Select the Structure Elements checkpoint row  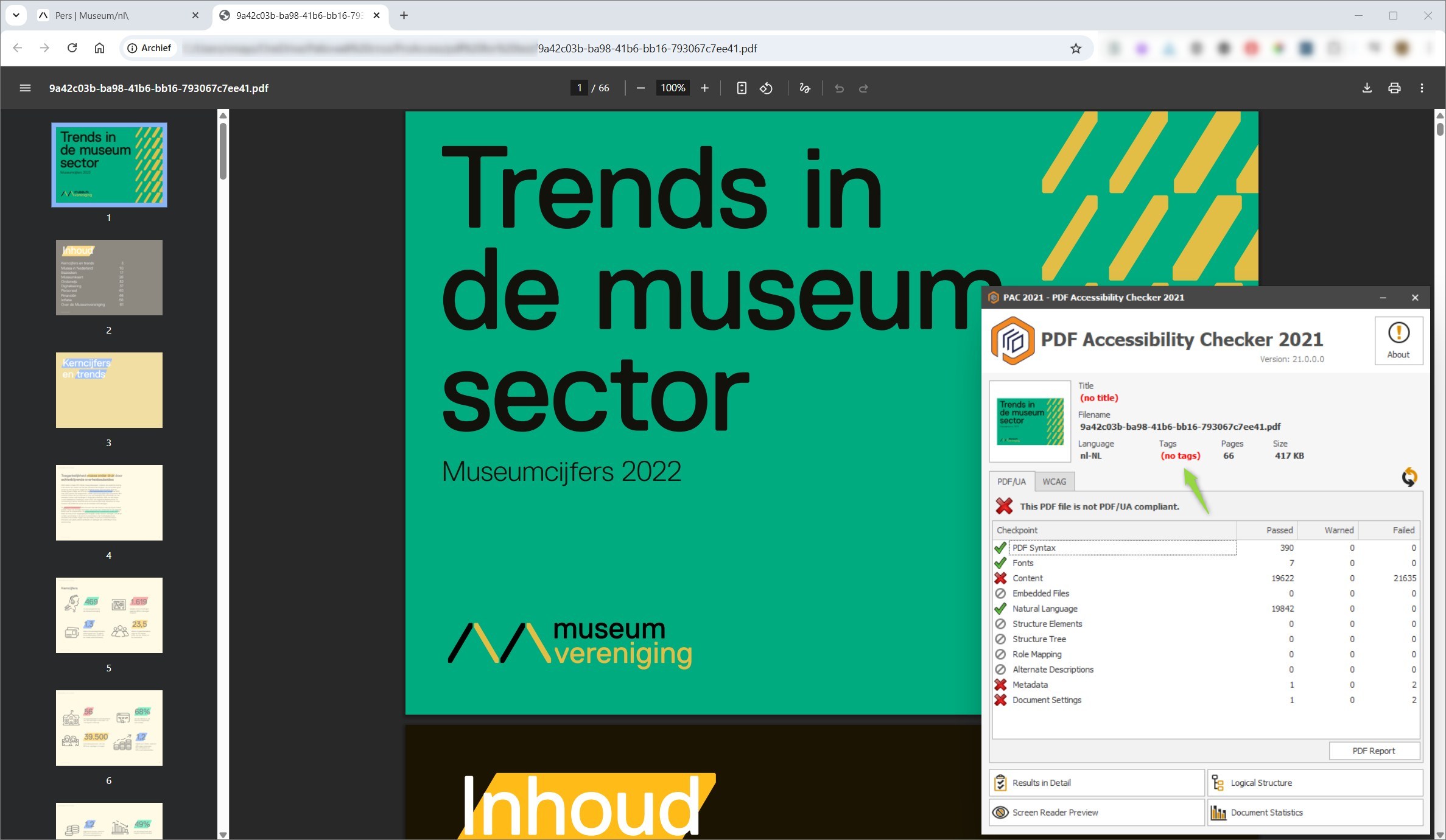[1206, 624]
